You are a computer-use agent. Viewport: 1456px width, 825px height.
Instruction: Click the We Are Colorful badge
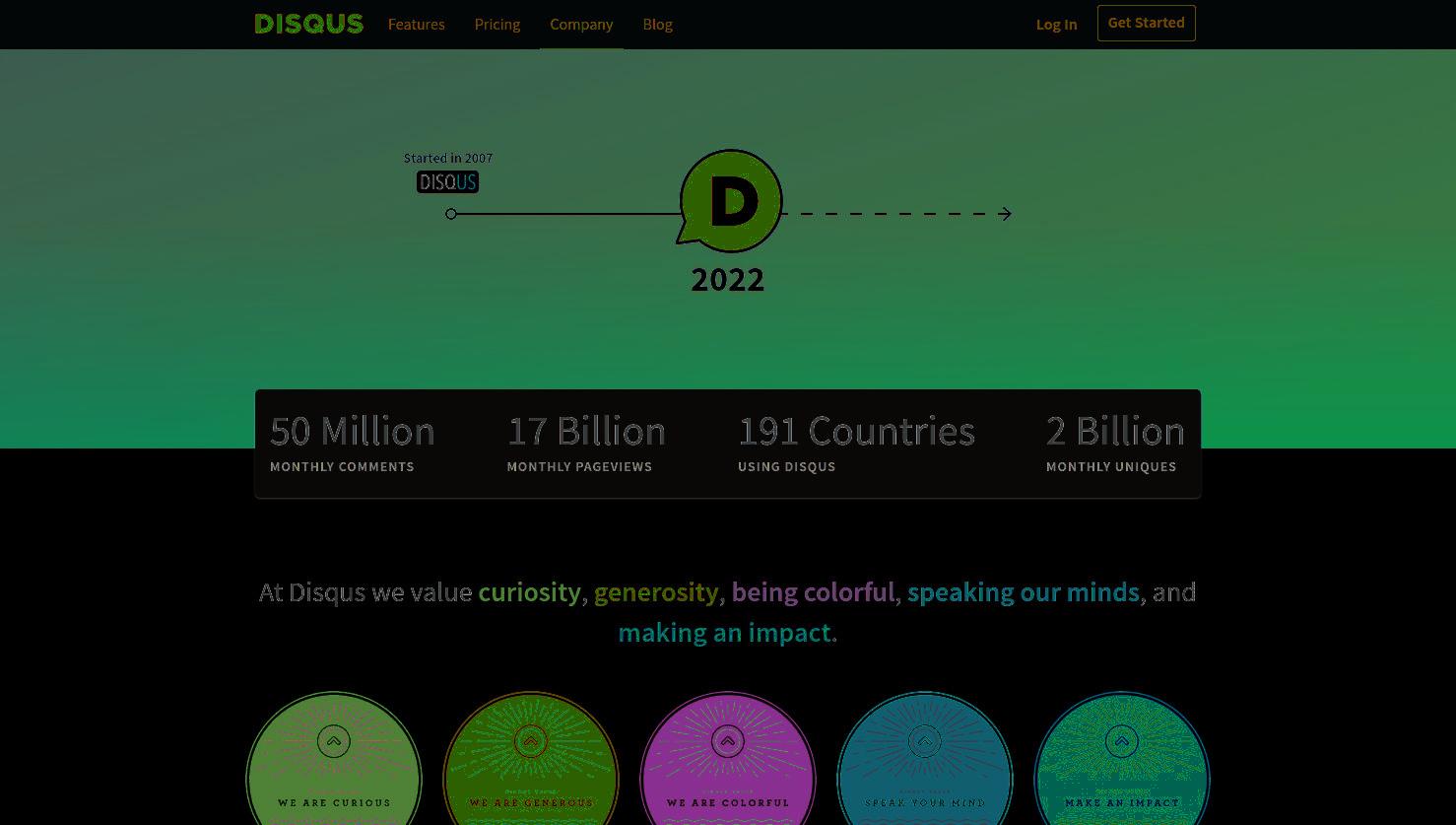(x=728, y=759)
